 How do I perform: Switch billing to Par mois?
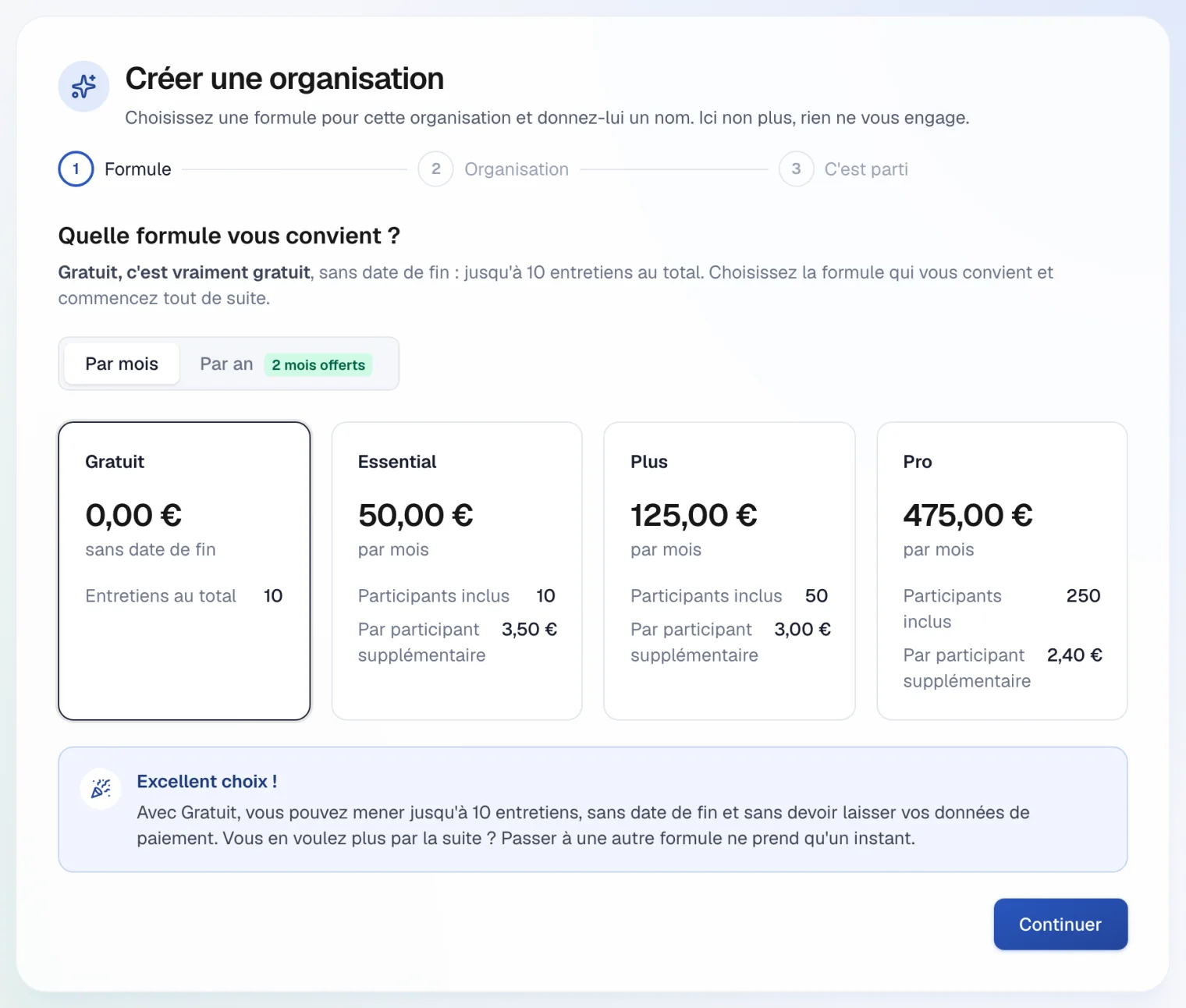coord(122,364)
